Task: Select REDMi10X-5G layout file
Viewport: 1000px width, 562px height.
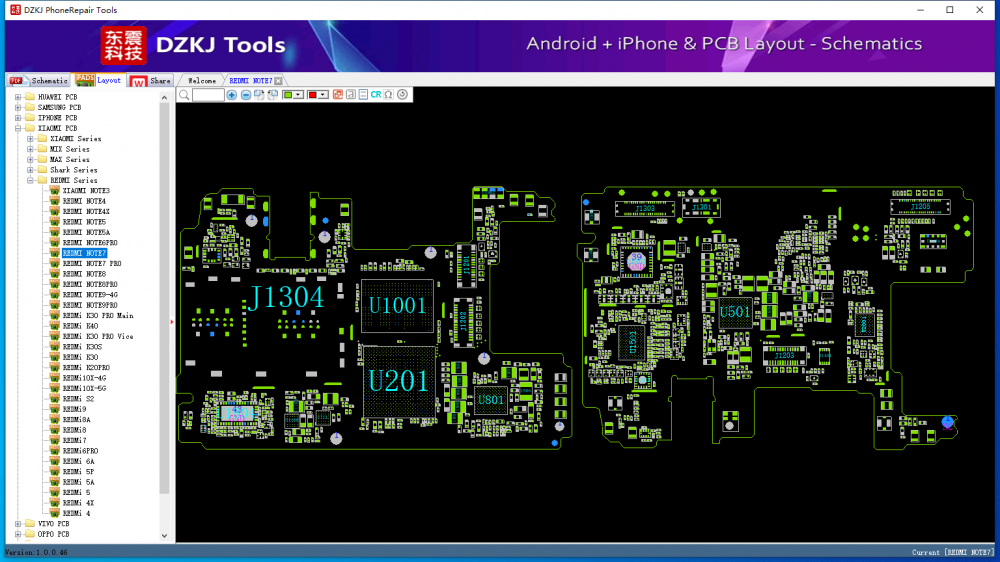Action: [84, 388]
